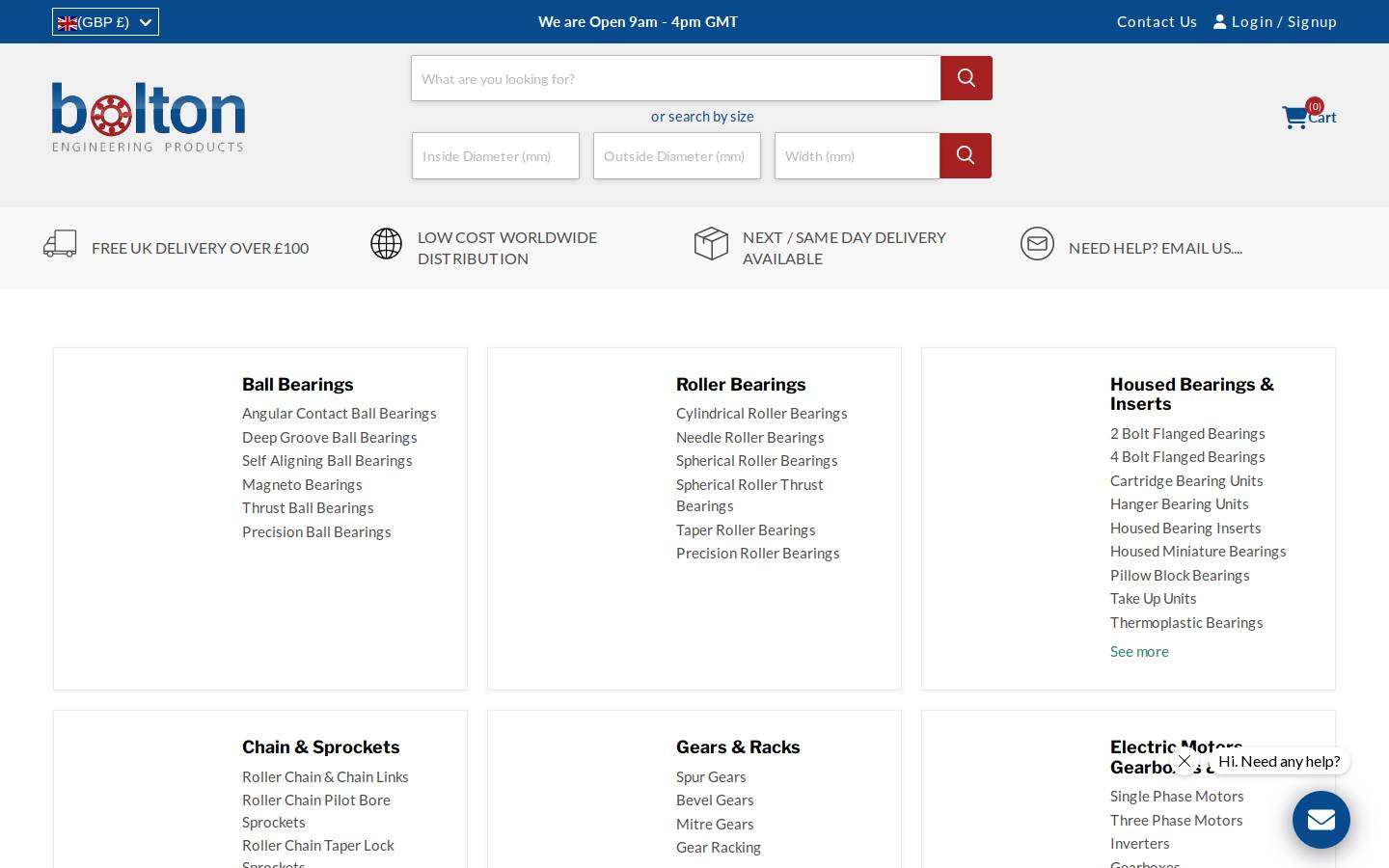Open Take Up Units link
The width and height of the screenshot is (1389, 868).
1154,598
